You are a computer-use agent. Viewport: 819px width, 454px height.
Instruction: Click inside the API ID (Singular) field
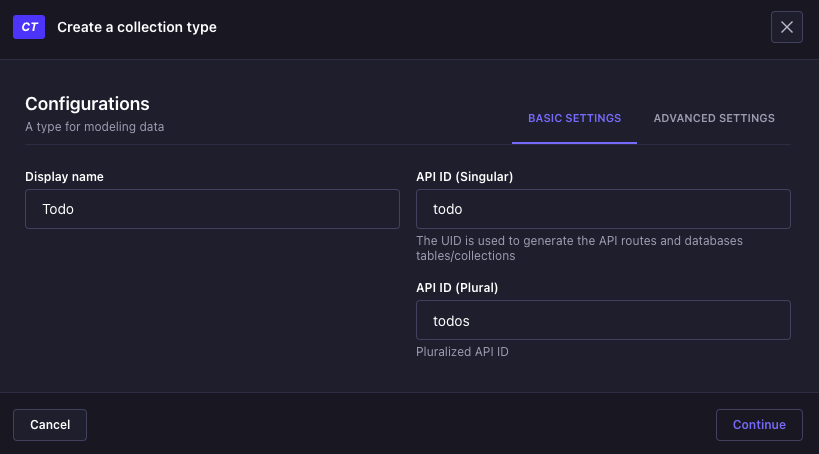(603, 209)
